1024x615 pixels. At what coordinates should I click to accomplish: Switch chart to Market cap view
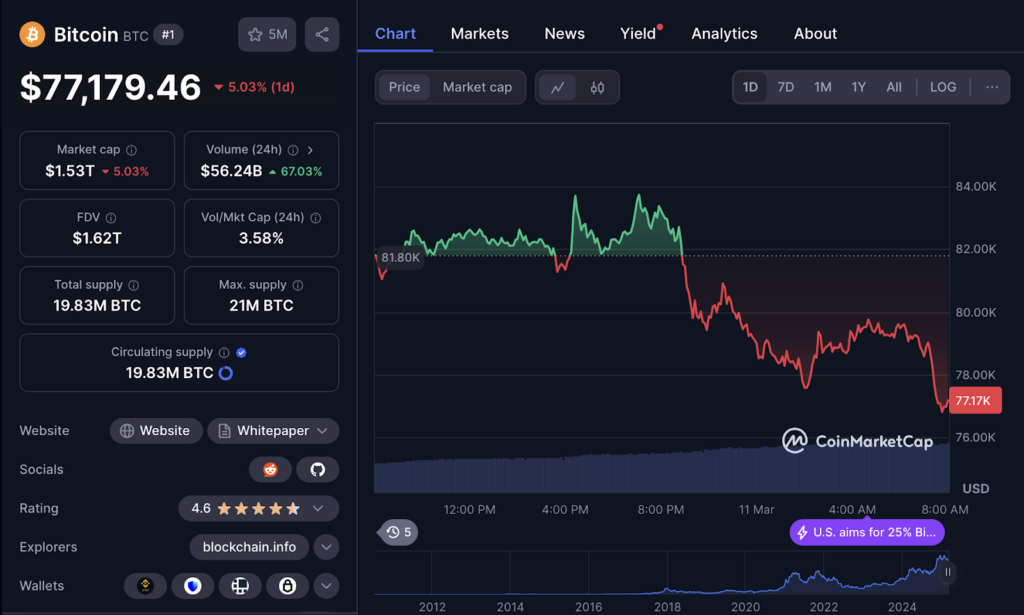tap(477, 87)
